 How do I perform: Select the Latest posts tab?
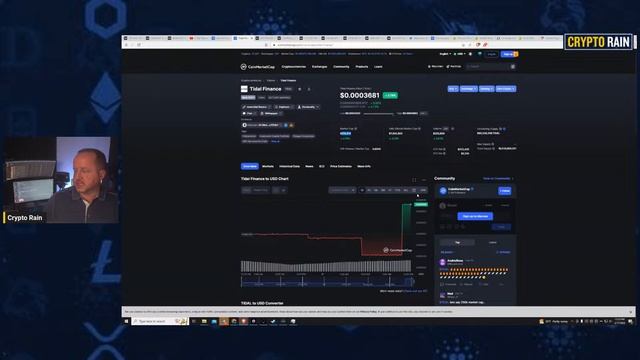(x=493, y=242)
